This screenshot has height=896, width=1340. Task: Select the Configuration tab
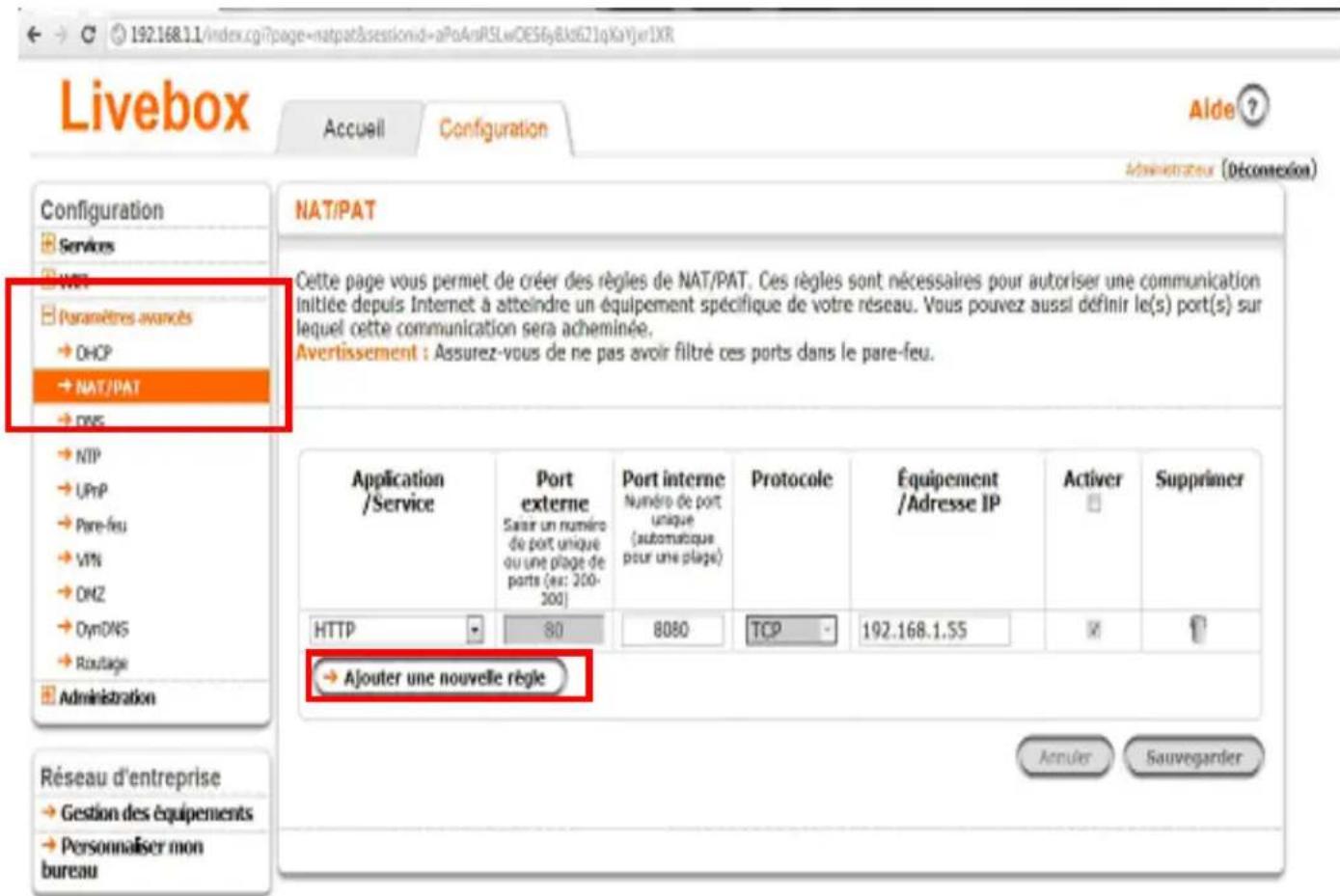493,128
